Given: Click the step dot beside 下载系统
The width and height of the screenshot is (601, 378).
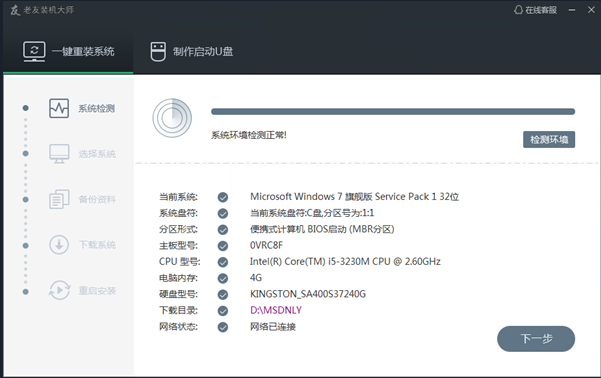Looking at the screenshot, I should point(25,246).
